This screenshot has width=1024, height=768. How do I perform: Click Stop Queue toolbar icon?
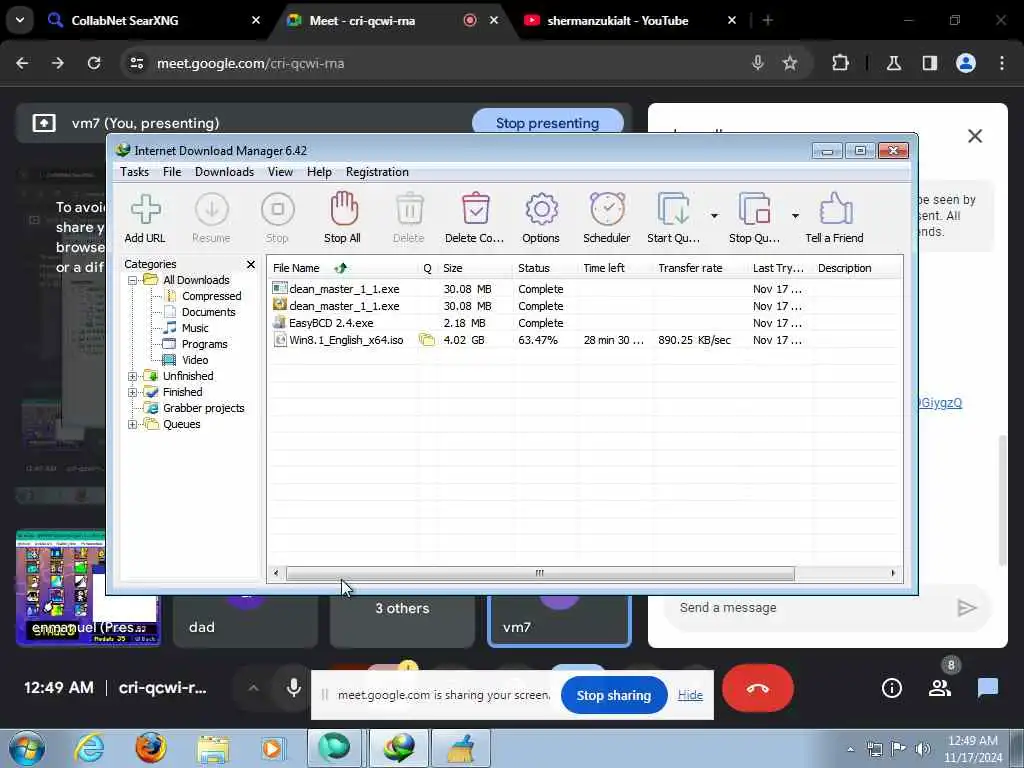point(754,218)
